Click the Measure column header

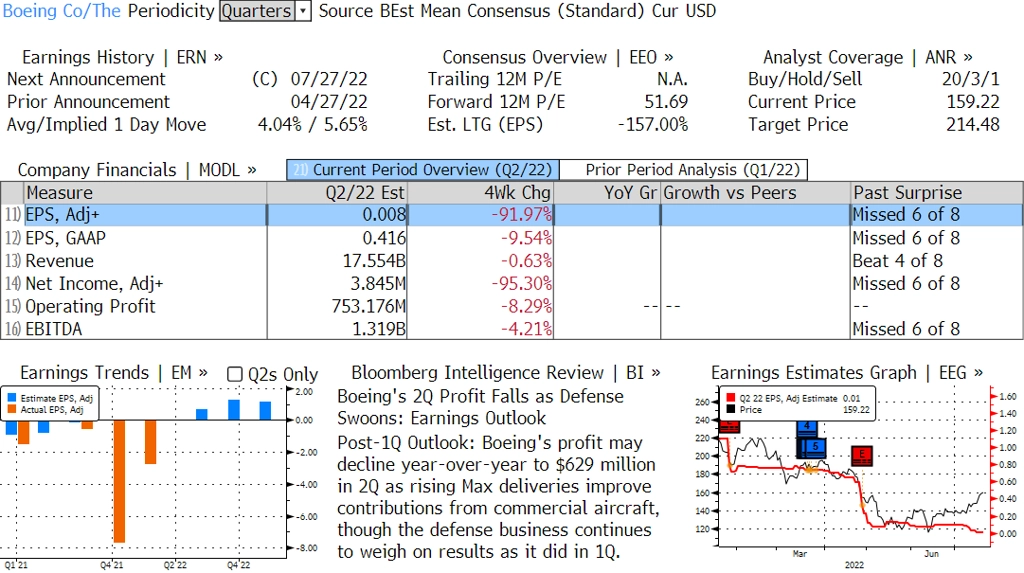pos(145,193)
